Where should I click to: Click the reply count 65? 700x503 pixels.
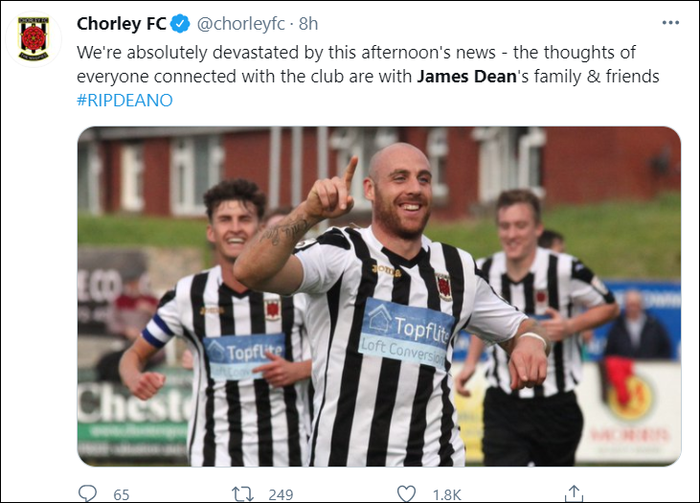pos(121,495)
